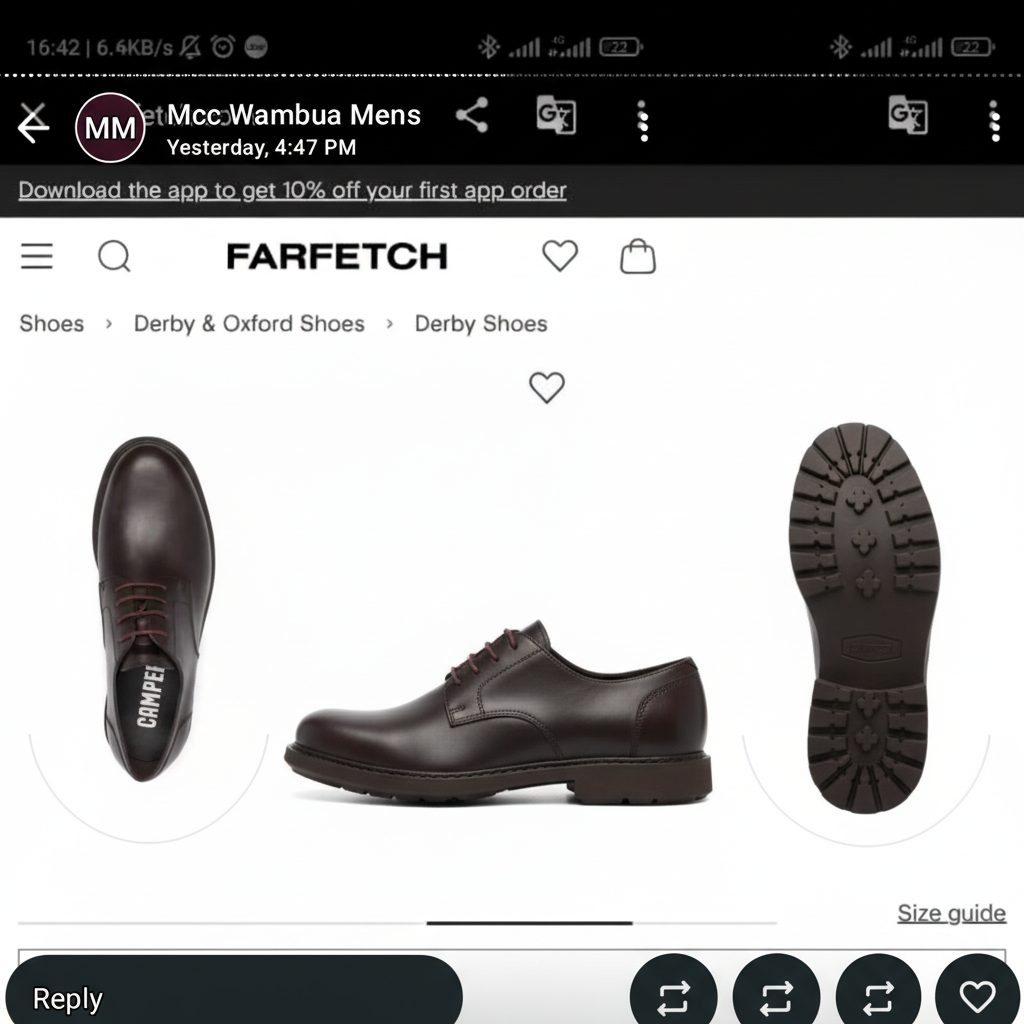Open the Size guide link

(951, 912)
